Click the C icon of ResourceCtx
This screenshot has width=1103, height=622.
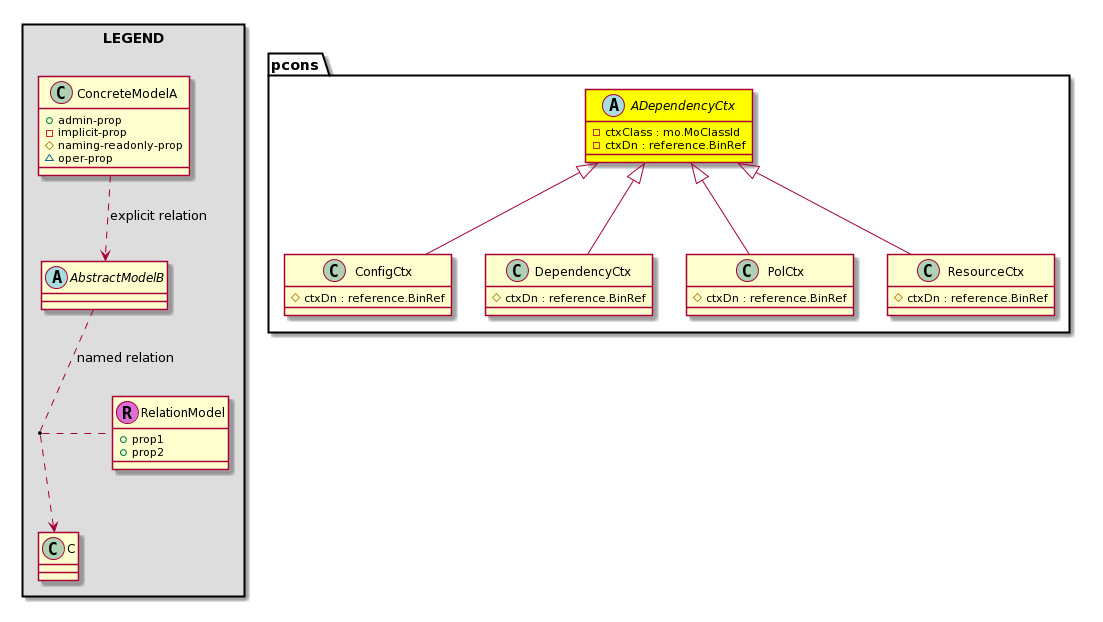click(928, 271)
